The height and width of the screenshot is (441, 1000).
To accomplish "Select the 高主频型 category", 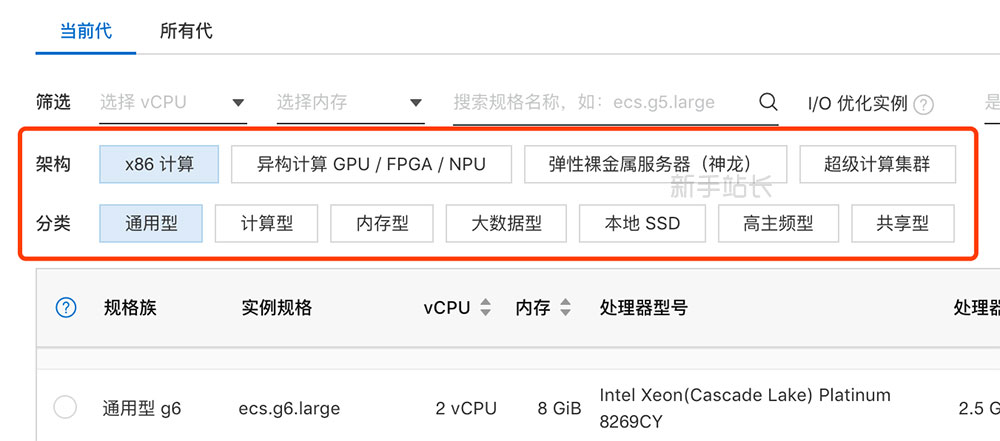I will point(778,223).
